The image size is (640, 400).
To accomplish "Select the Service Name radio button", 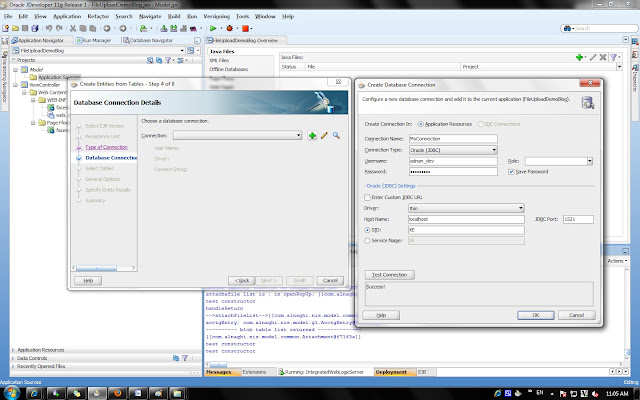I will pyautogui.click(x=367, y=241).
